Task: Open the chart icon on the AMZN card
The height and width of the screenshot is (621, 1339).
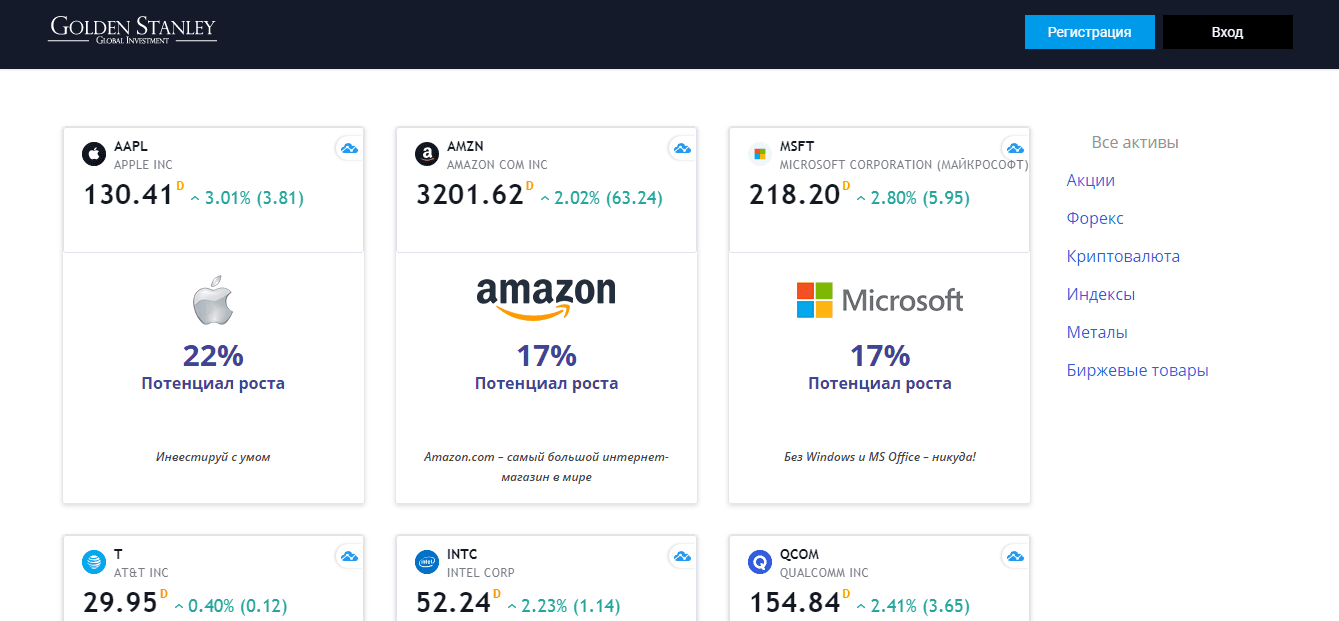Action: [x=682, y=148]
